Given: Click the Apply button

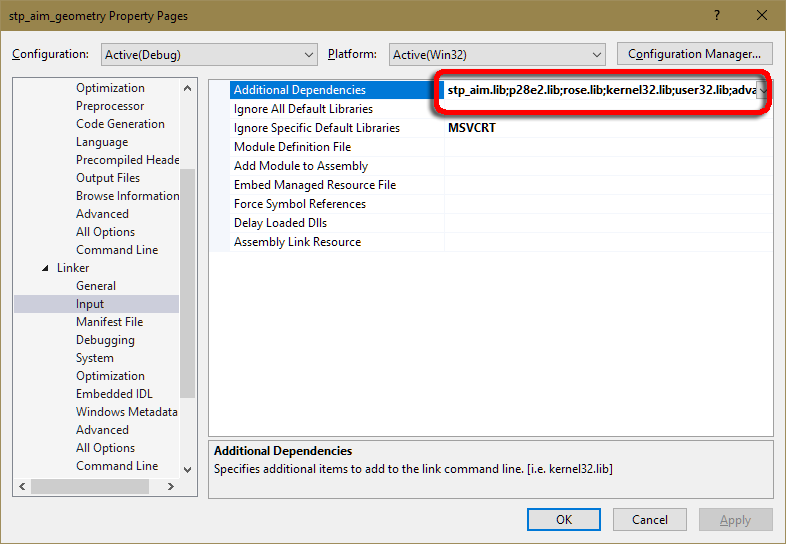Looking at the screenshot, I should [x=735, y=519].
